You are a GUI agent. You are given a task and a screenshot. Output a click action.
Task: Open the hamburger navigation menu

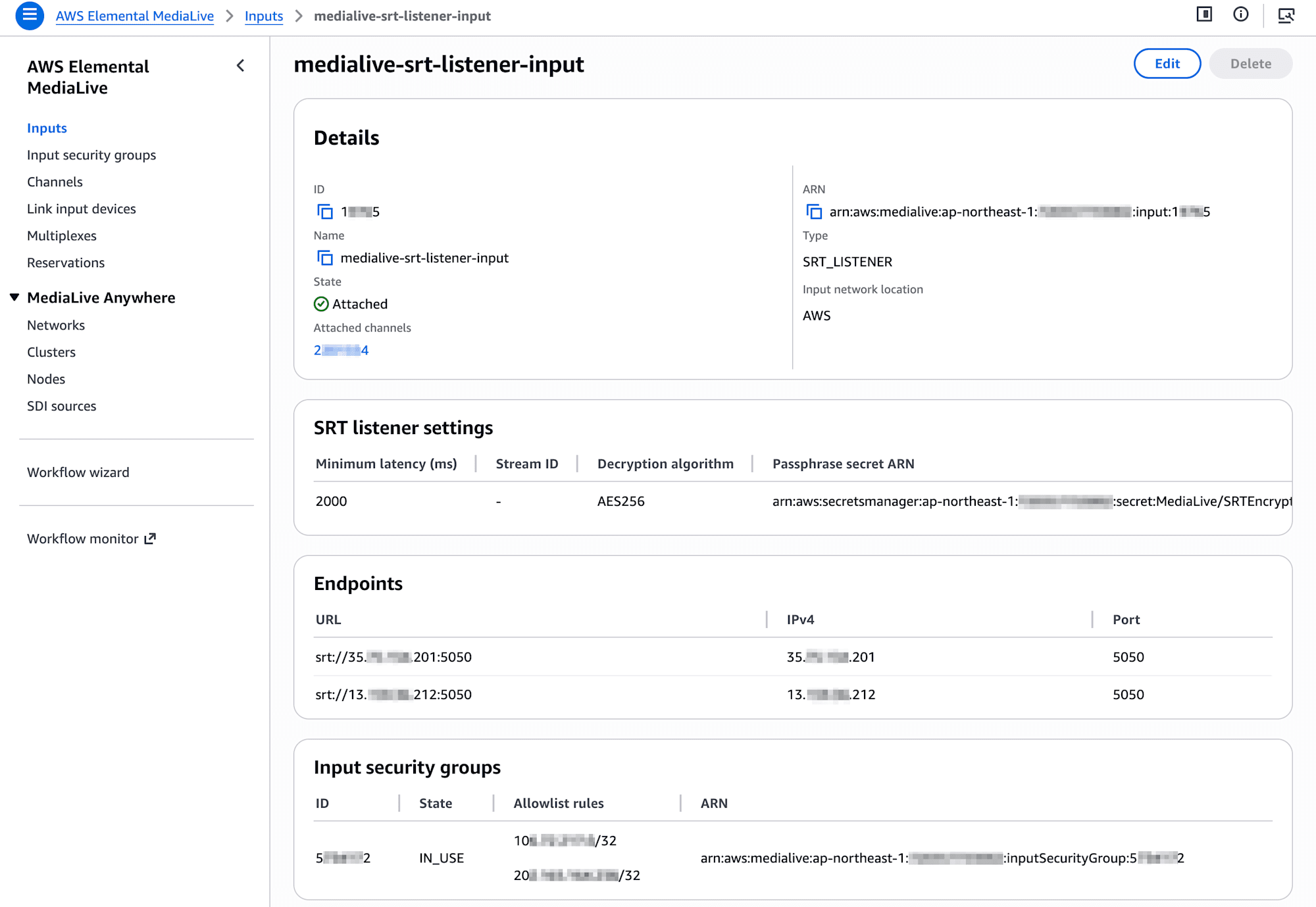(30, 15)
